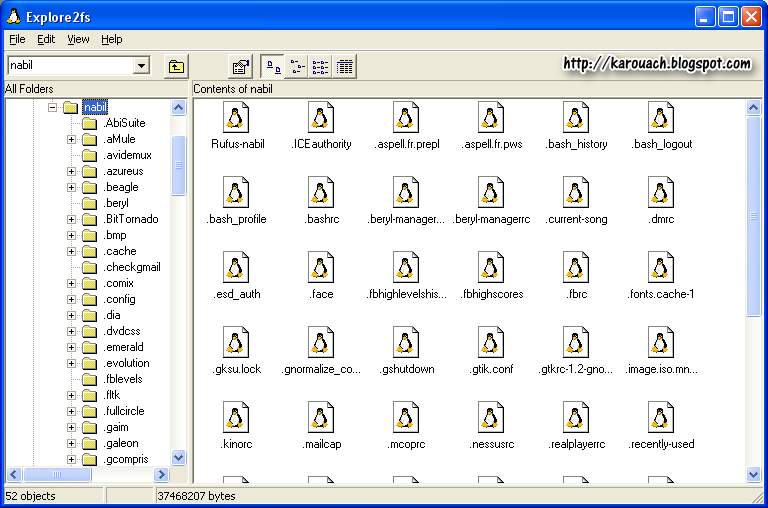Select the .dmrc file icon

pyautogui.click(x=661, y=193)
